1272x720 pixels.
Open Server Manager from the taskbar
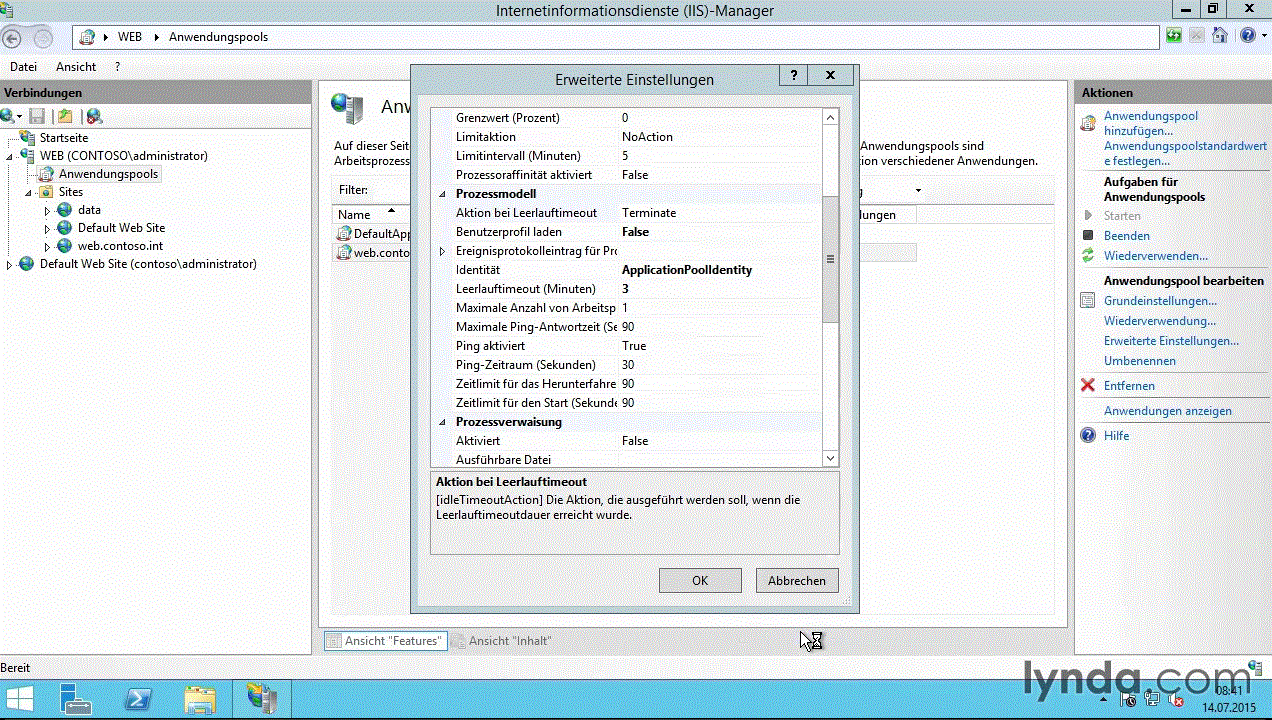pos(76,698)
